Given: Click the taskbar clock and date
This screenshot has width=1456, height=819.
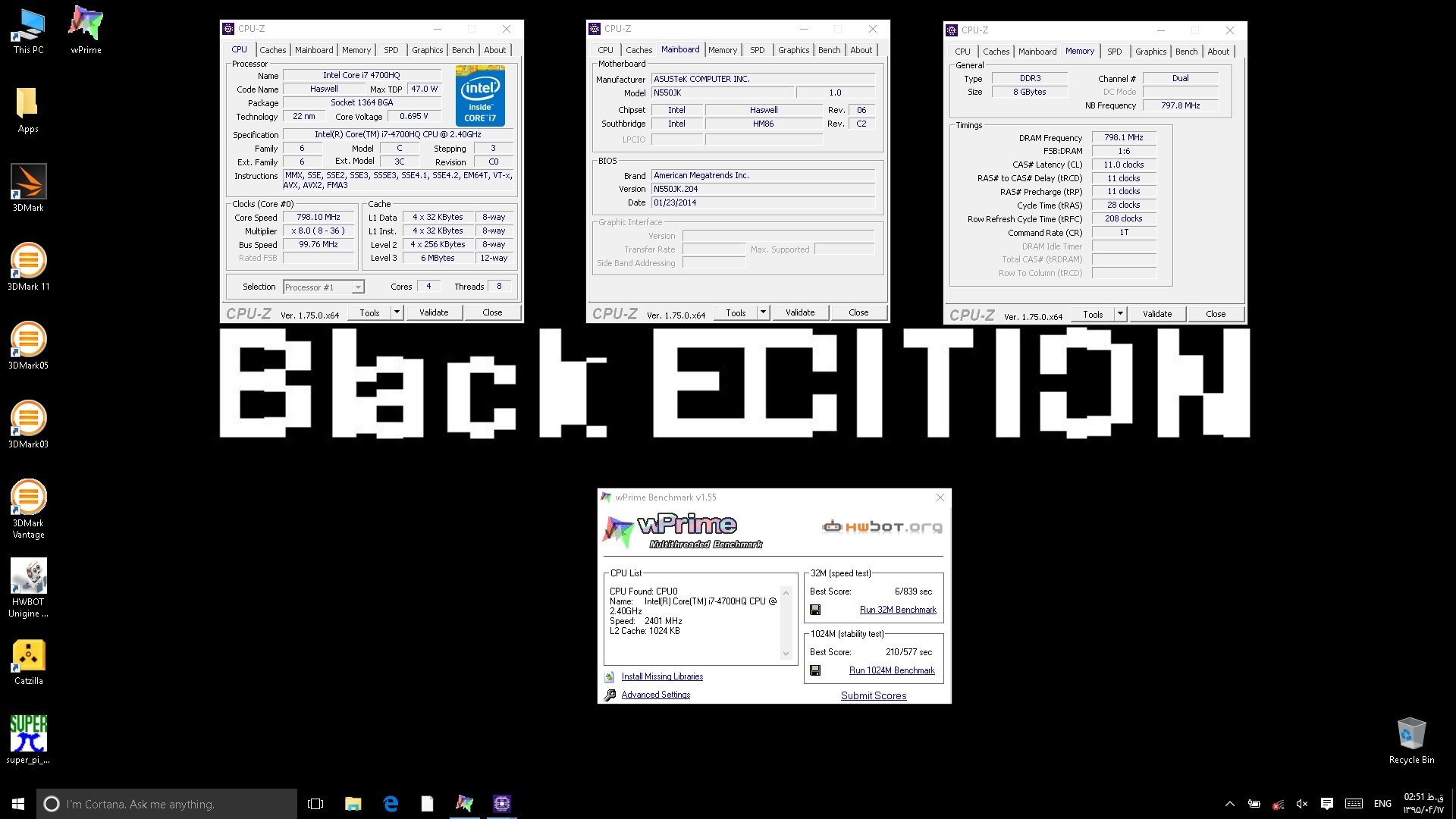Looking at the screenshot, I should (x=1423, y=804).
